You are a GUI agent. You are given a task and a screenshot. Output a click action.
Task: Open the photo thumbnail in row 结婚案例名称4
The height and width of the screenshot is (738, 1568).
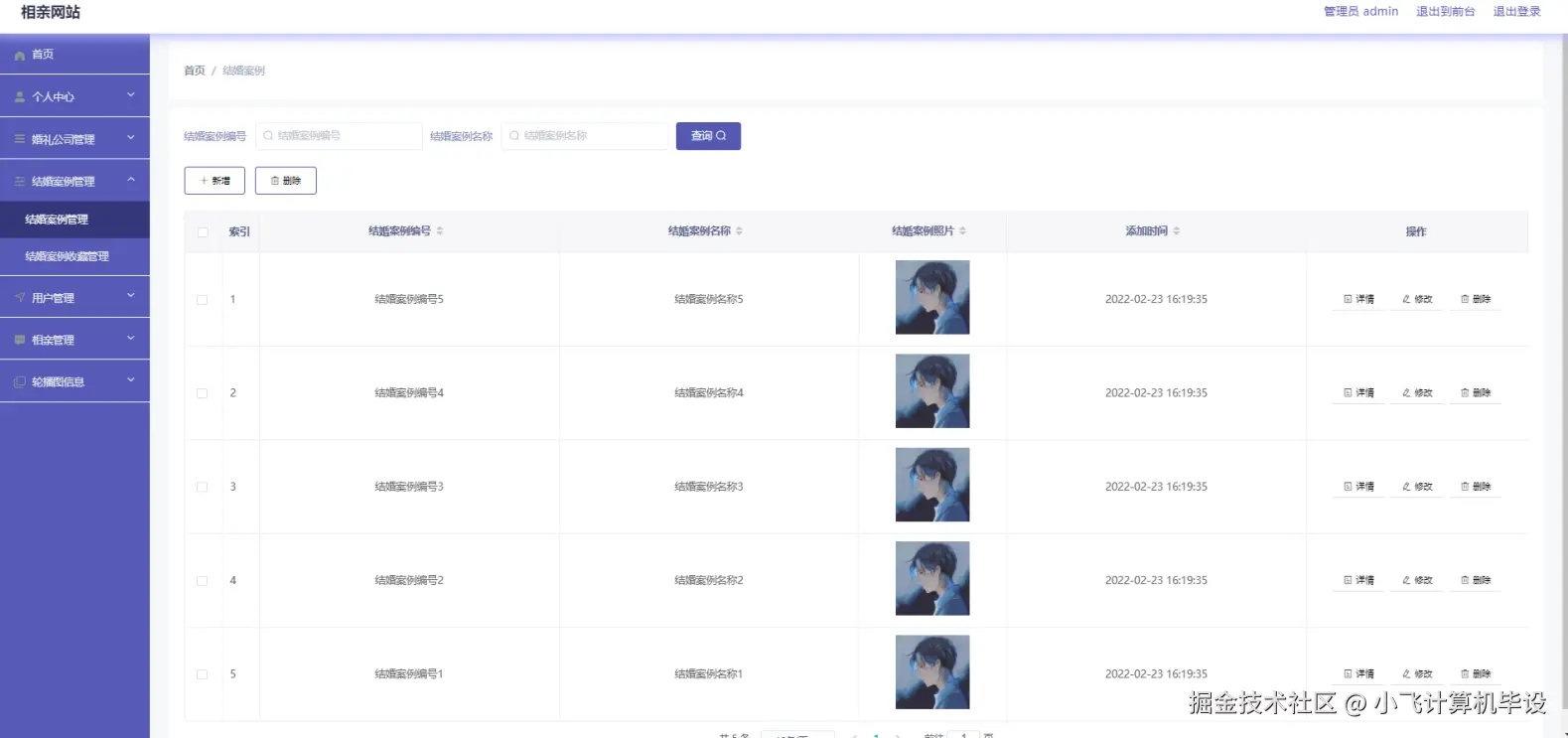coord(932,391)
